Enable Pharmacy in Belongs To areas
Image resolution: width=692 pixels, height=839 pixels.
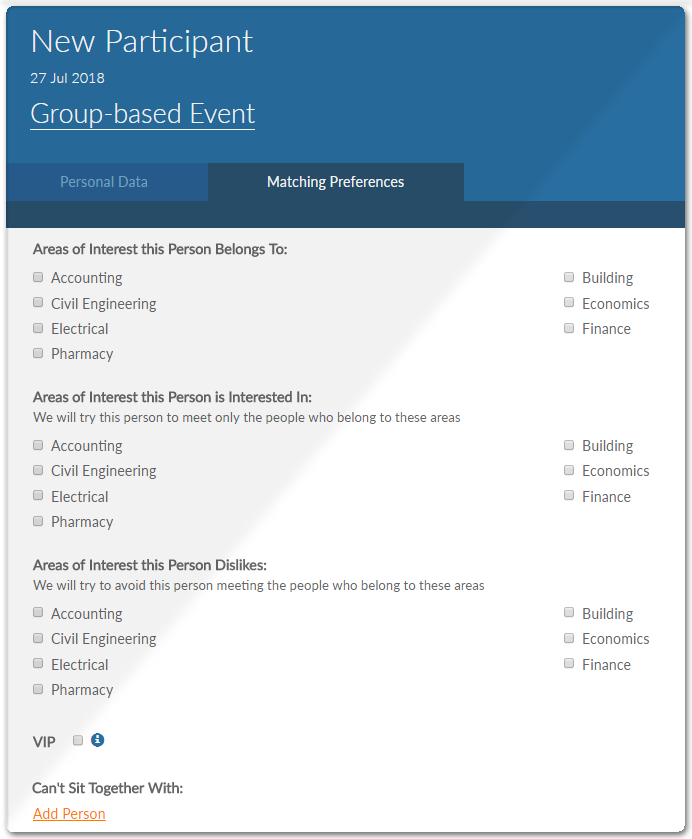click(x=38, y=353)
